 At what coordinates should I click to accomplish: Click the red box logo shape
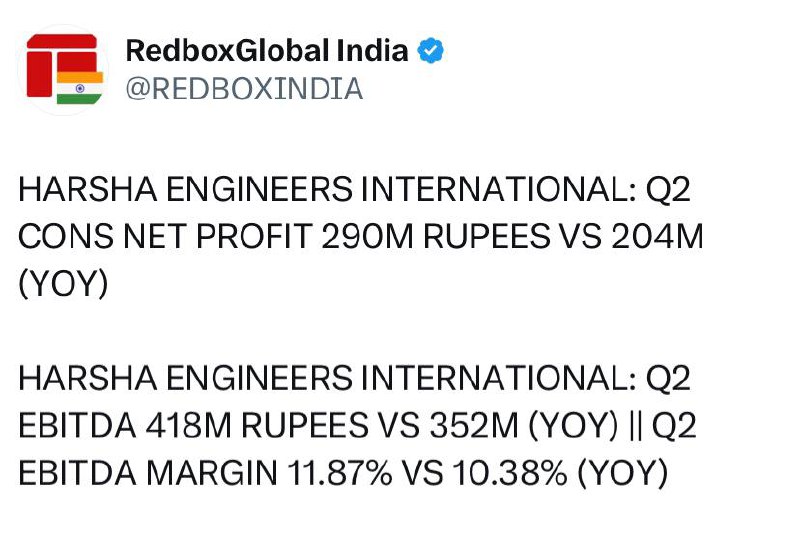tap(61, 65)
